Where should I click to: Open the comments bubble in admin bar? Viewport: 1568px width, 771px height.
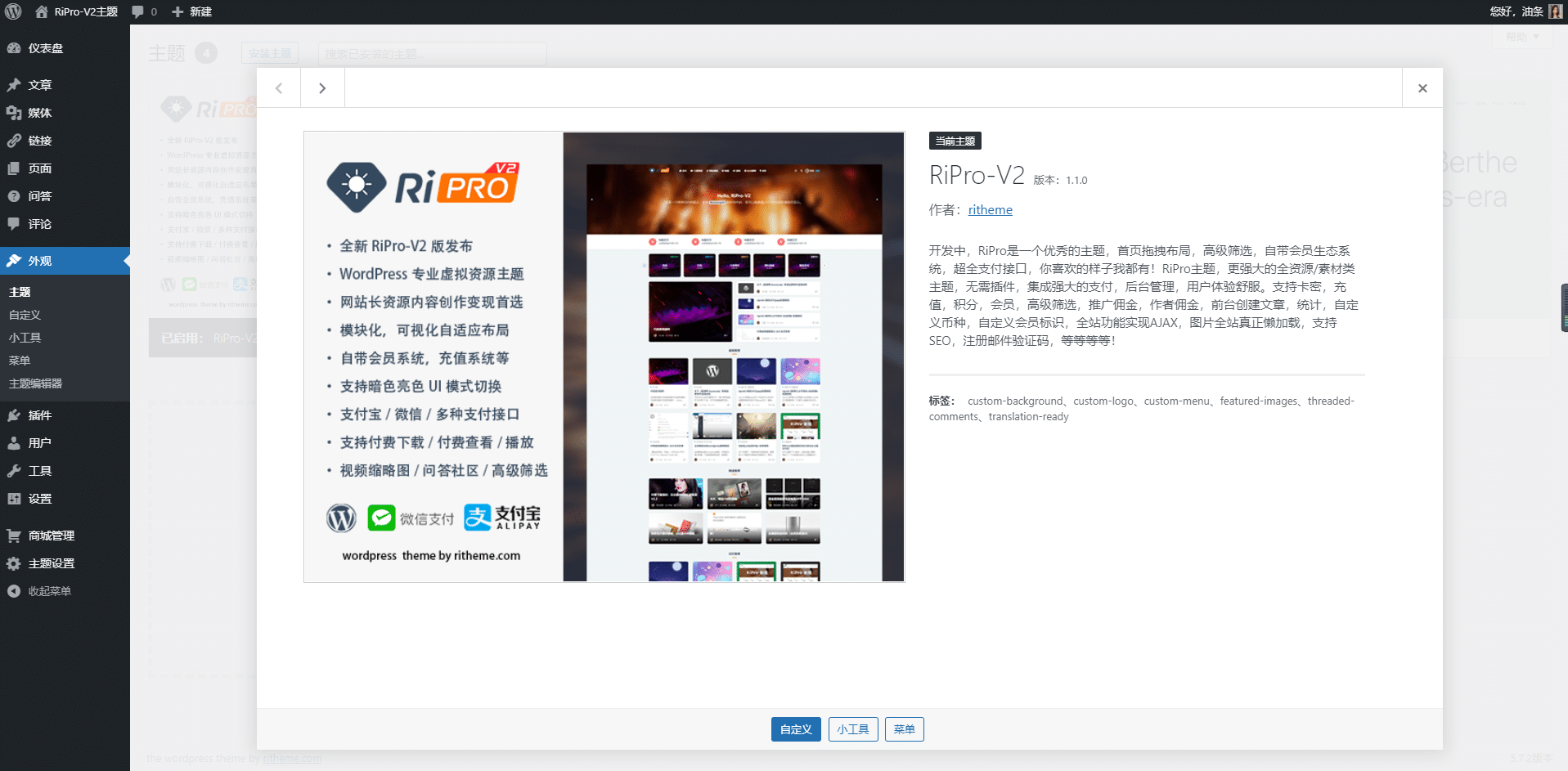coord(144,11)
